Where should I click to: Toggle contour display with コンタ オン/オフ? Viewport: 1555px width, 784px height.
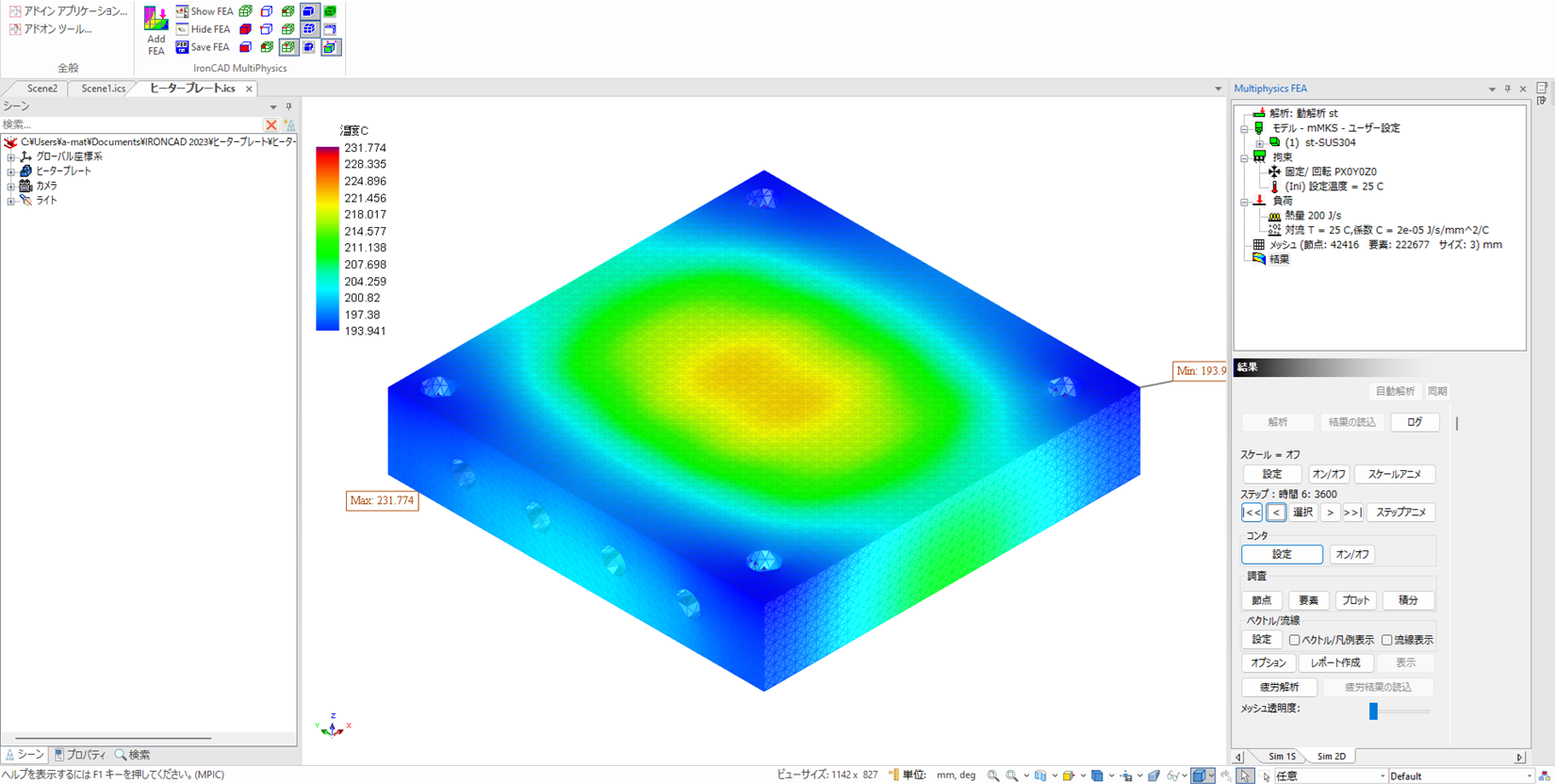[x=1352, y=554]
